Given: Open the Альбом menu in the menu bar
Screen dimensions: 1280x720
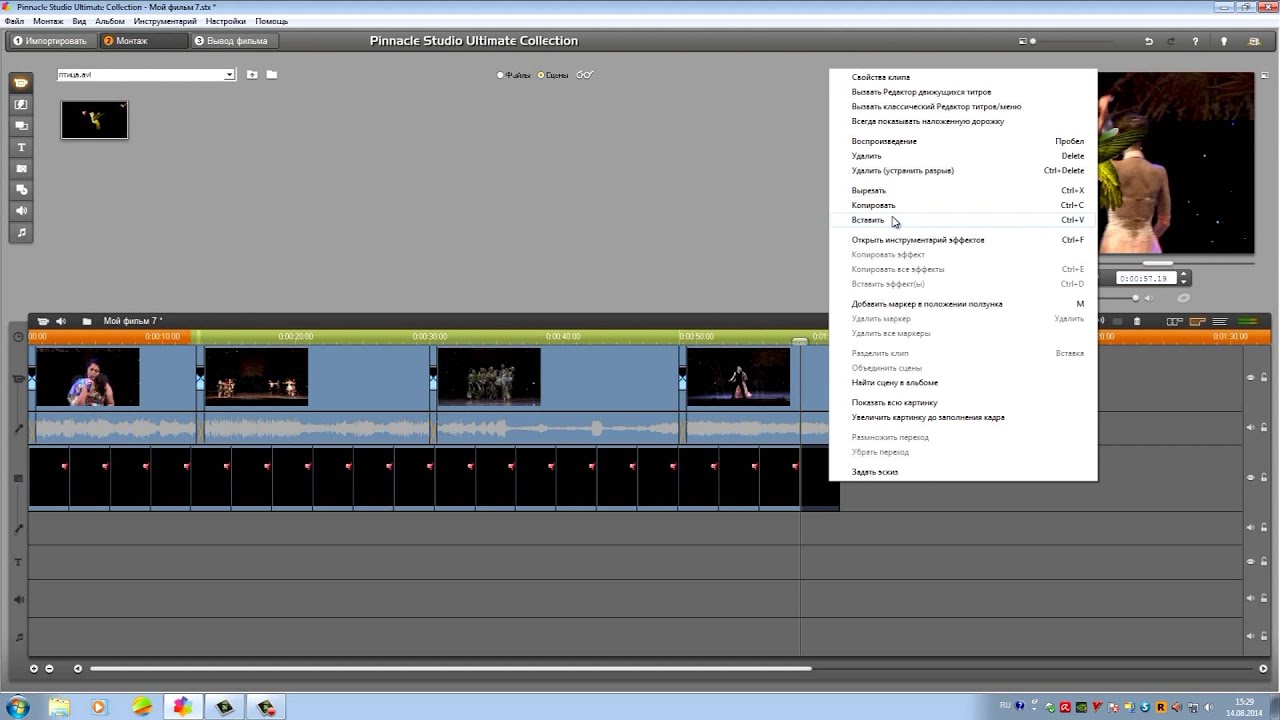Looking at the screenshot, I should pos(110,21).
